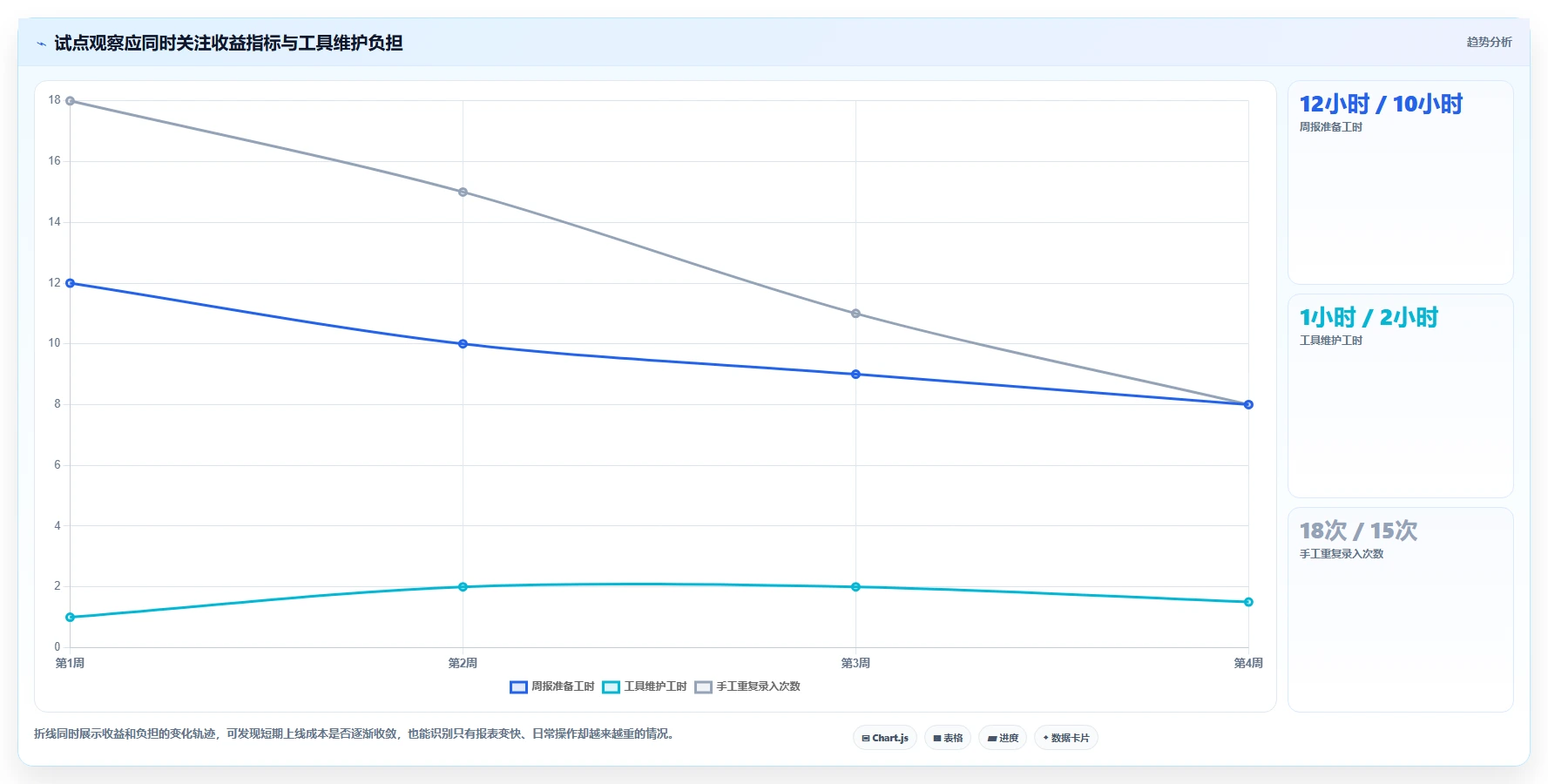
Task: Select the 进度 tag button
Action: pyautogui.click(x=1003, y=738)
